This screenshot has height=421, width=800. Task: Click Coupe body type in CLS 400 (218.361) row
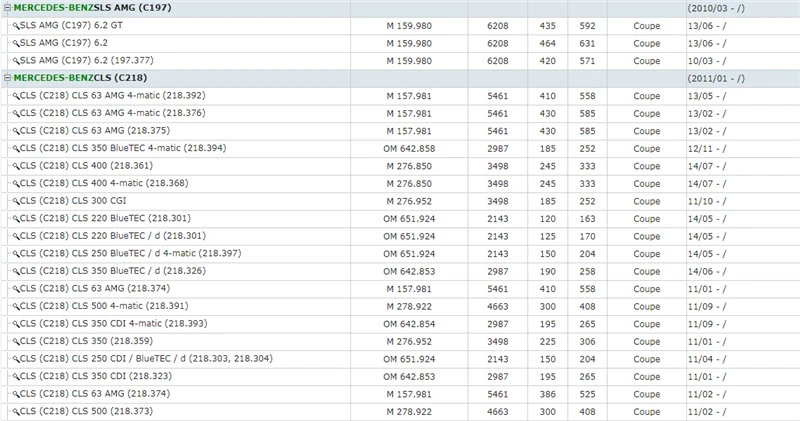click(x=646, y=166)
